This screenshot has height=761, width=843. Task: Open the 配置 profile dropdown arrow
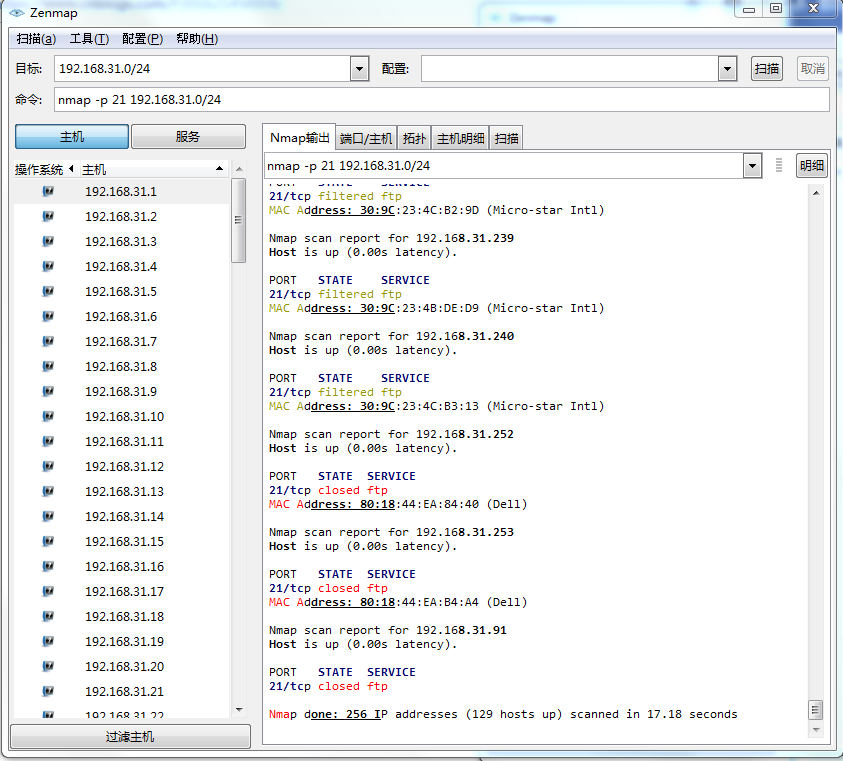tap(727, 69)
